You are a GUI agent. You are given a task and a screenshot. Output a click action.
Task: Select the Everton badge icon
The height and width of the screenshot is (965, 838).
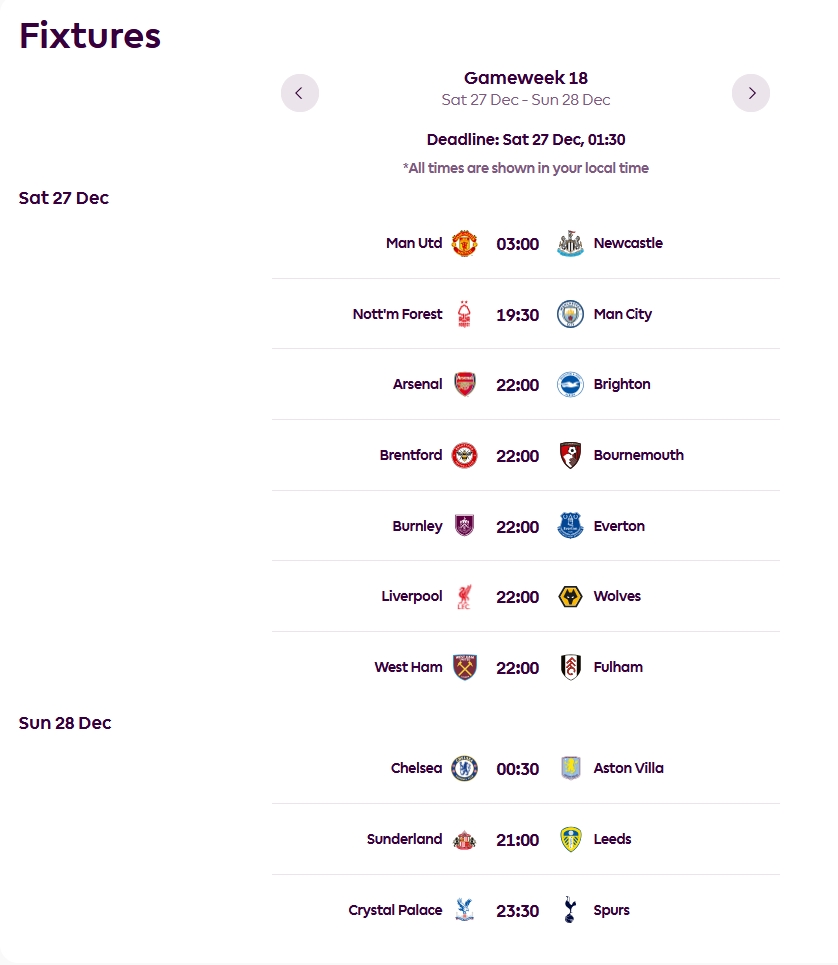(x=570, y=526)
